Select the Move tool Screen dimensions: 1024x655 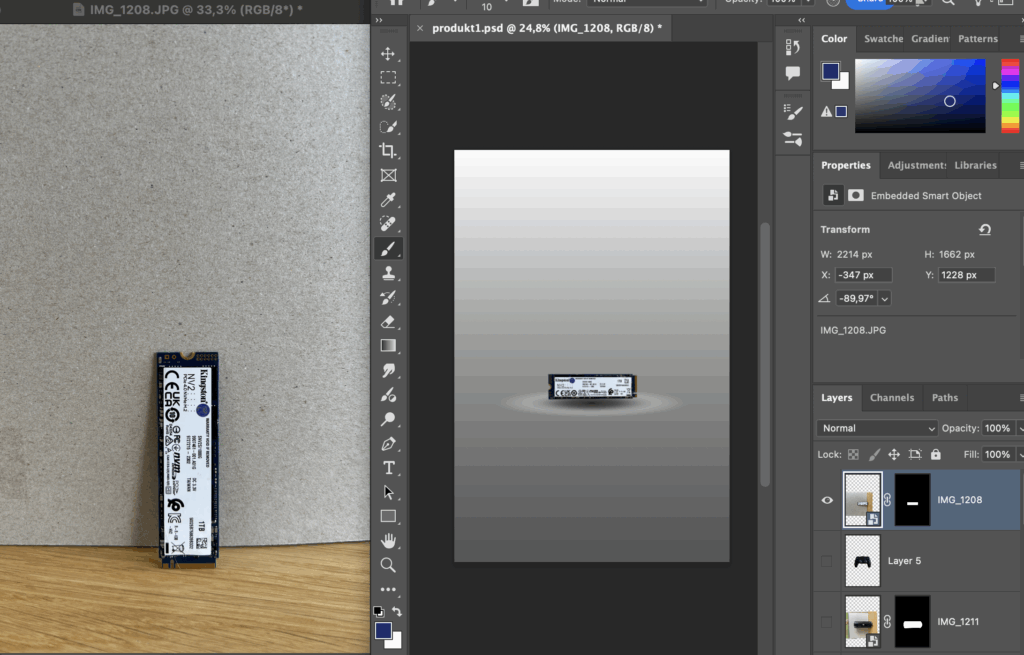[388, 54]
